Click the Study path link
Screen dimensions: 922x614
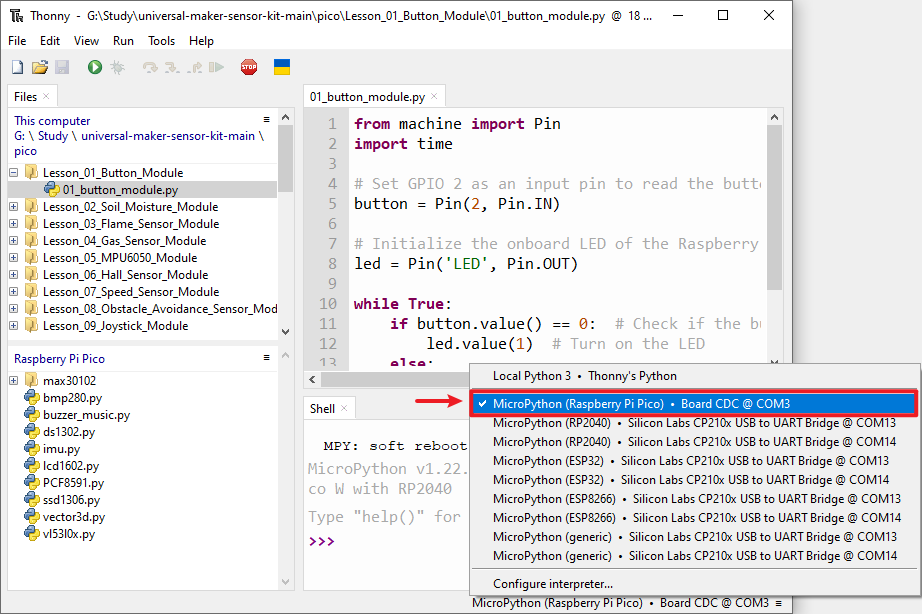pos(53,136)
